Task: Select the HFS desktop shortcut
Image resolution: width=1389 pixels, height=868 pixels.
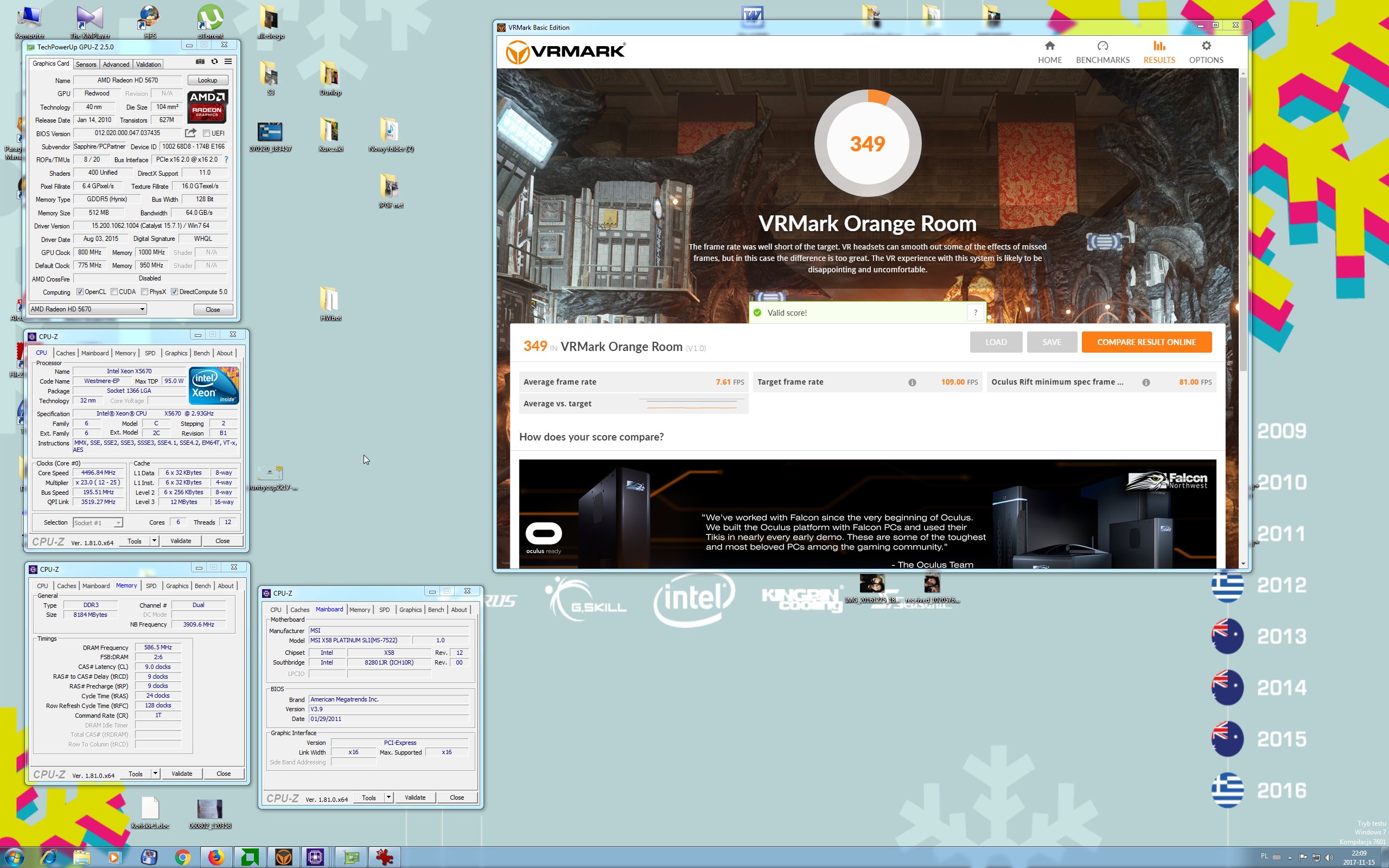Action: click(149, 22)
